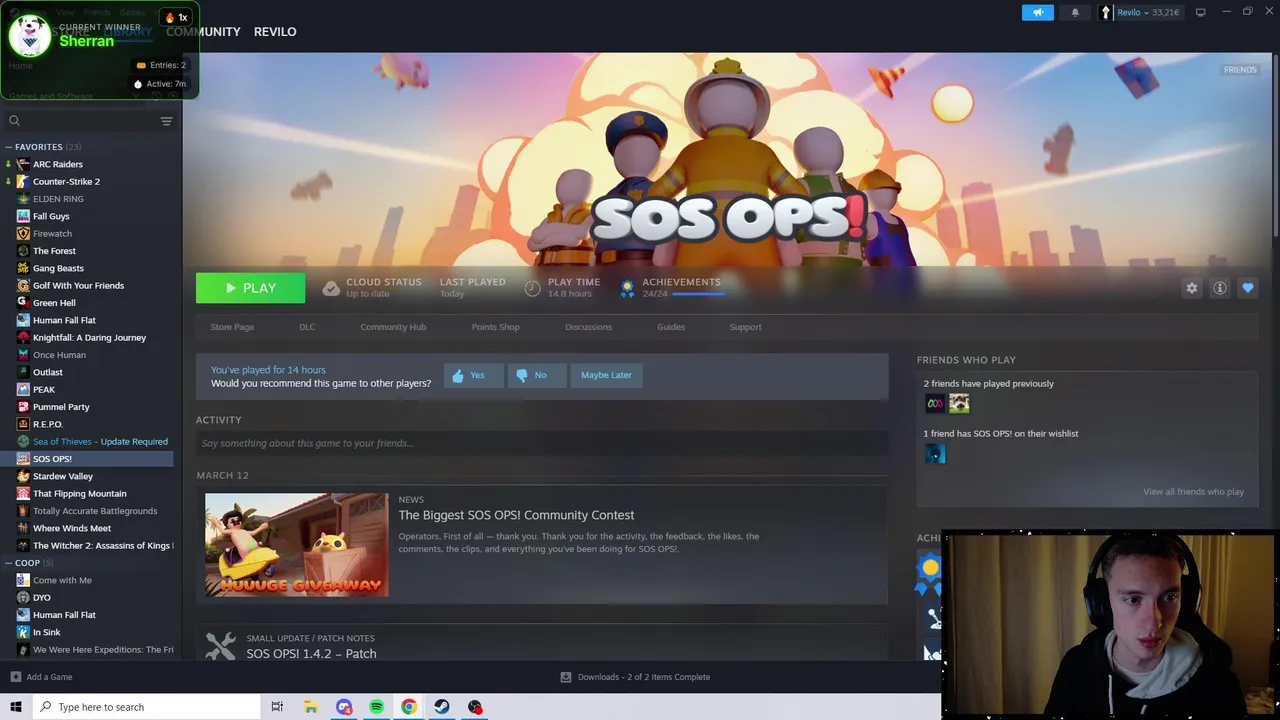View all friends who play

tap(1193, 492)
